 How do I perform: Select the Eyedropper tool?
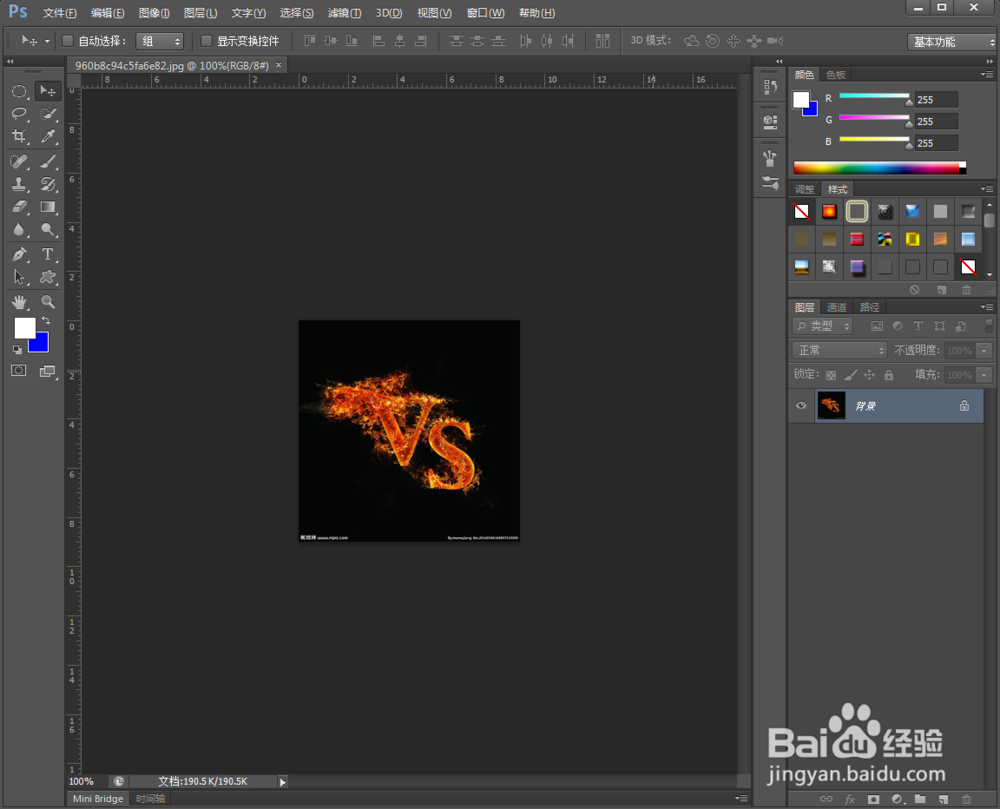(48, 136)
